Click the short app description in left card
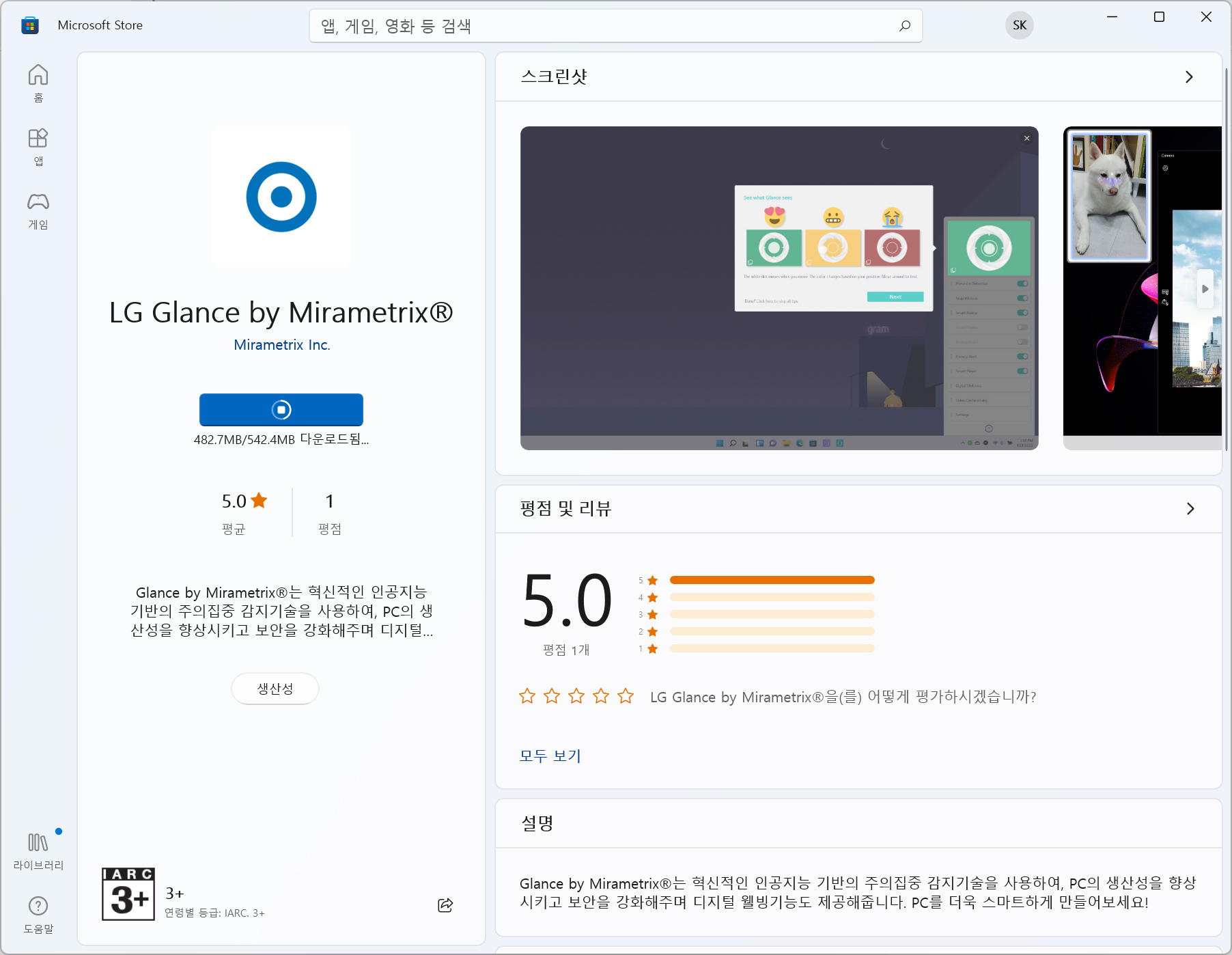Viewport: 1232px width, 955px height. click(281, 611)
